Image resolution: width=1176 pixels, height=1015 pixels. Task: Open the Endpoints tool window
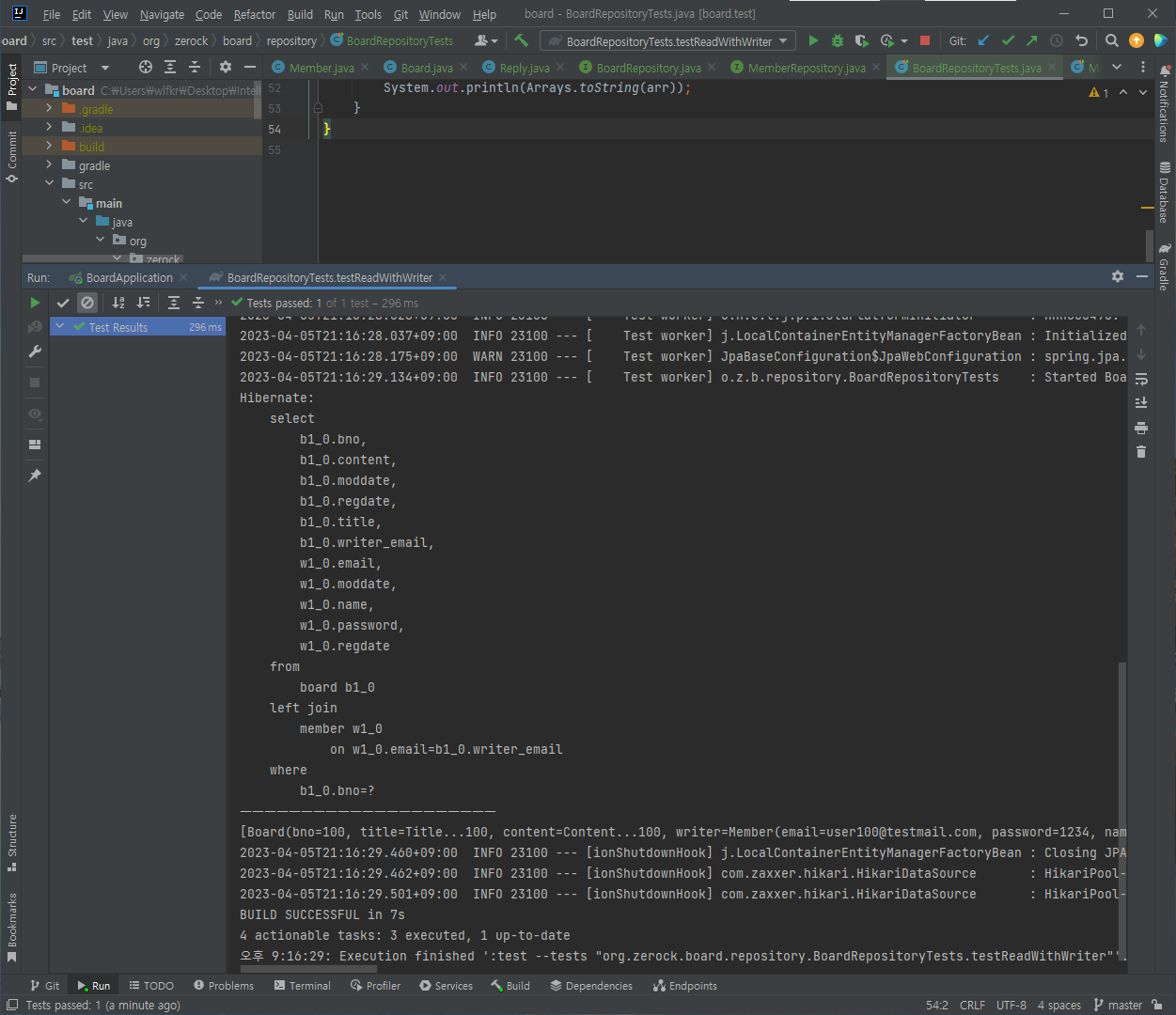(685, 985)
